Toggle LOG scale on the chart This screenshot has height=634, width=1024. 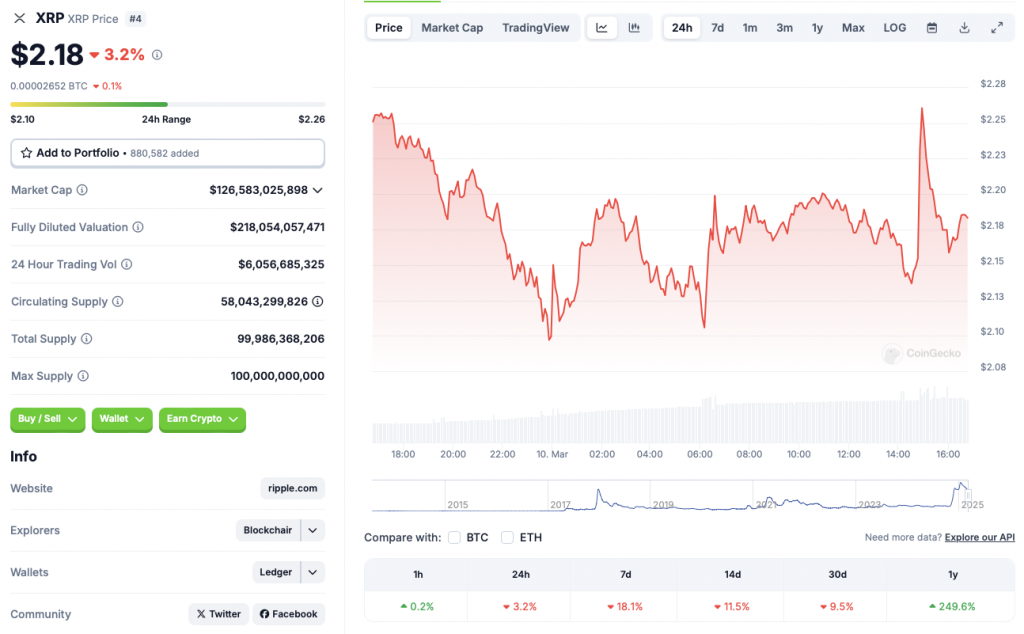[894, 27]
